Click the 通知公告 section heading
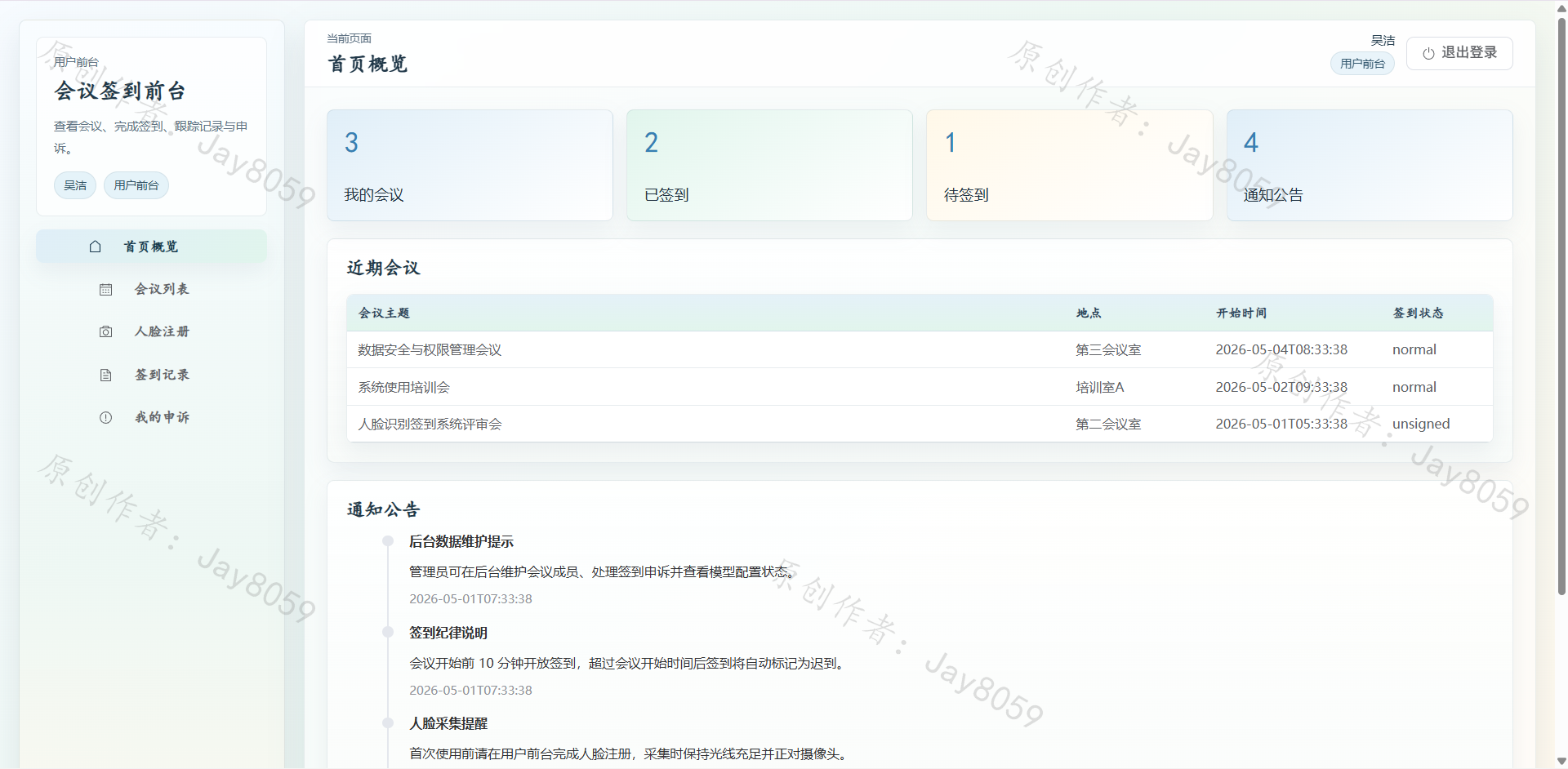 click(383, 509)
